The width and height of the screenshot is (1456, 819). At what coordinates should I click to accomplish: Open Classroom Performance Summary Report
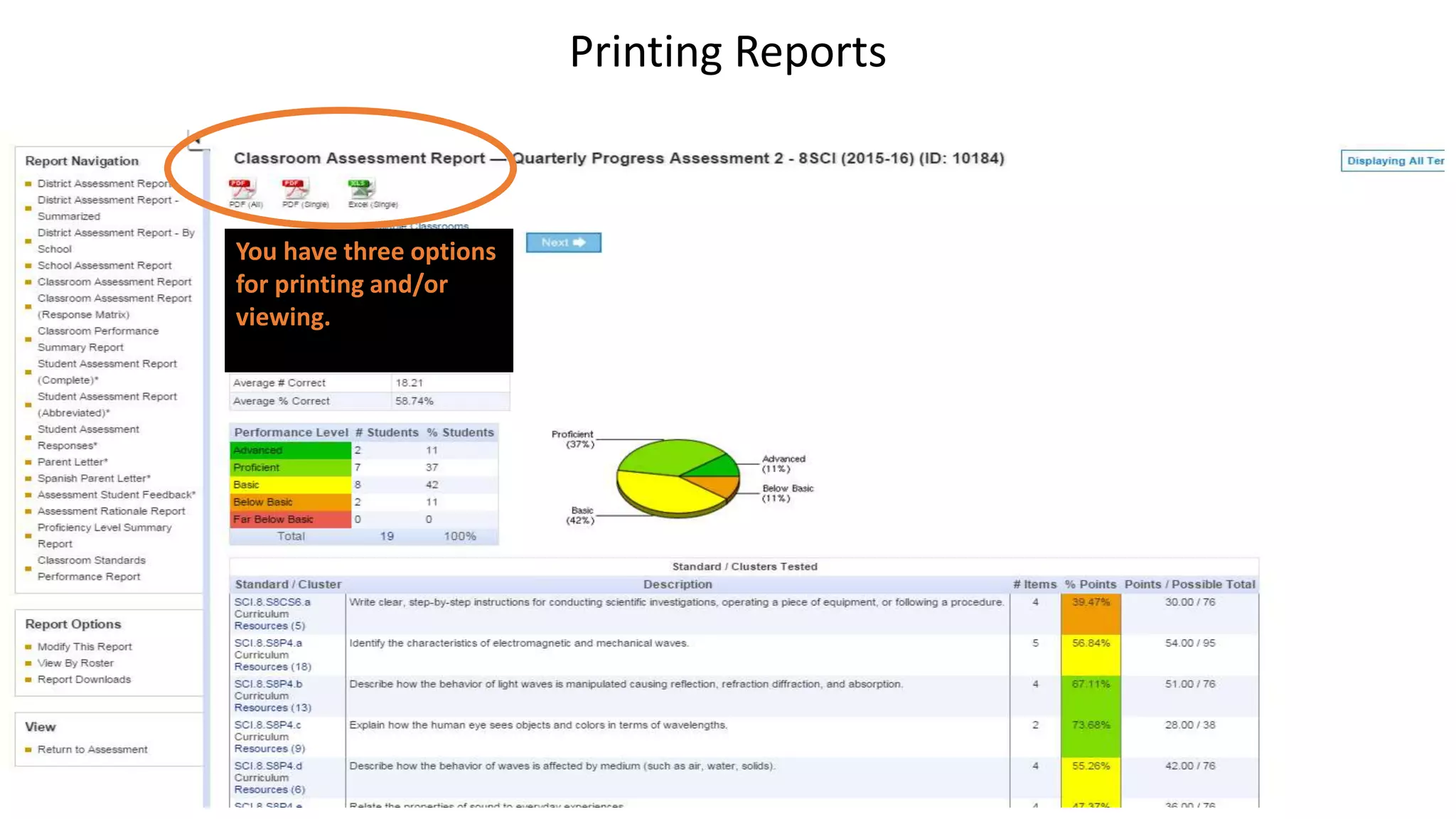pos(98,338)
